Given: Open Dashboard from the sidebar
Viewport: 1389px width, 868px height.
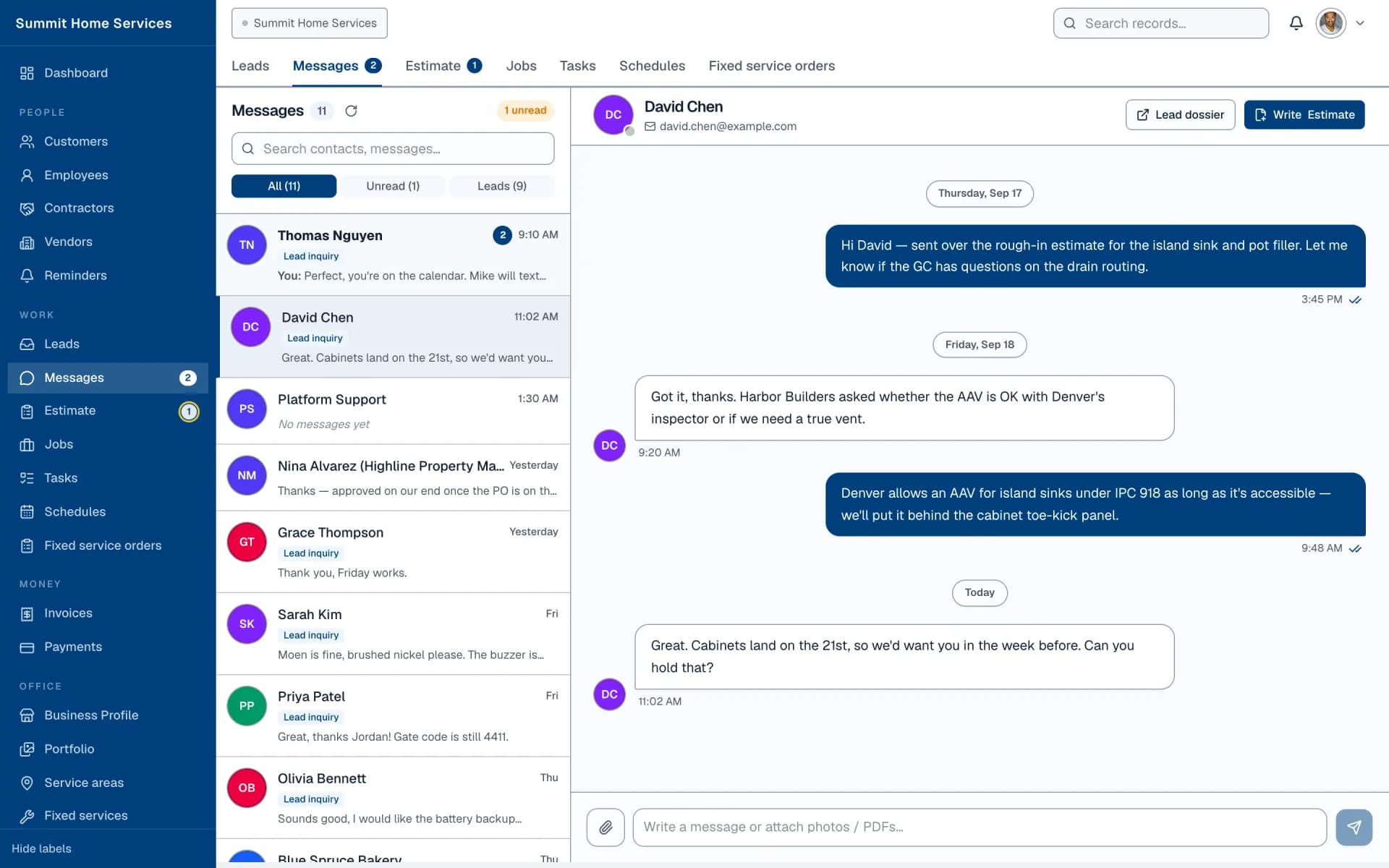Looking at the screenshot, I should tap(108, 73).
